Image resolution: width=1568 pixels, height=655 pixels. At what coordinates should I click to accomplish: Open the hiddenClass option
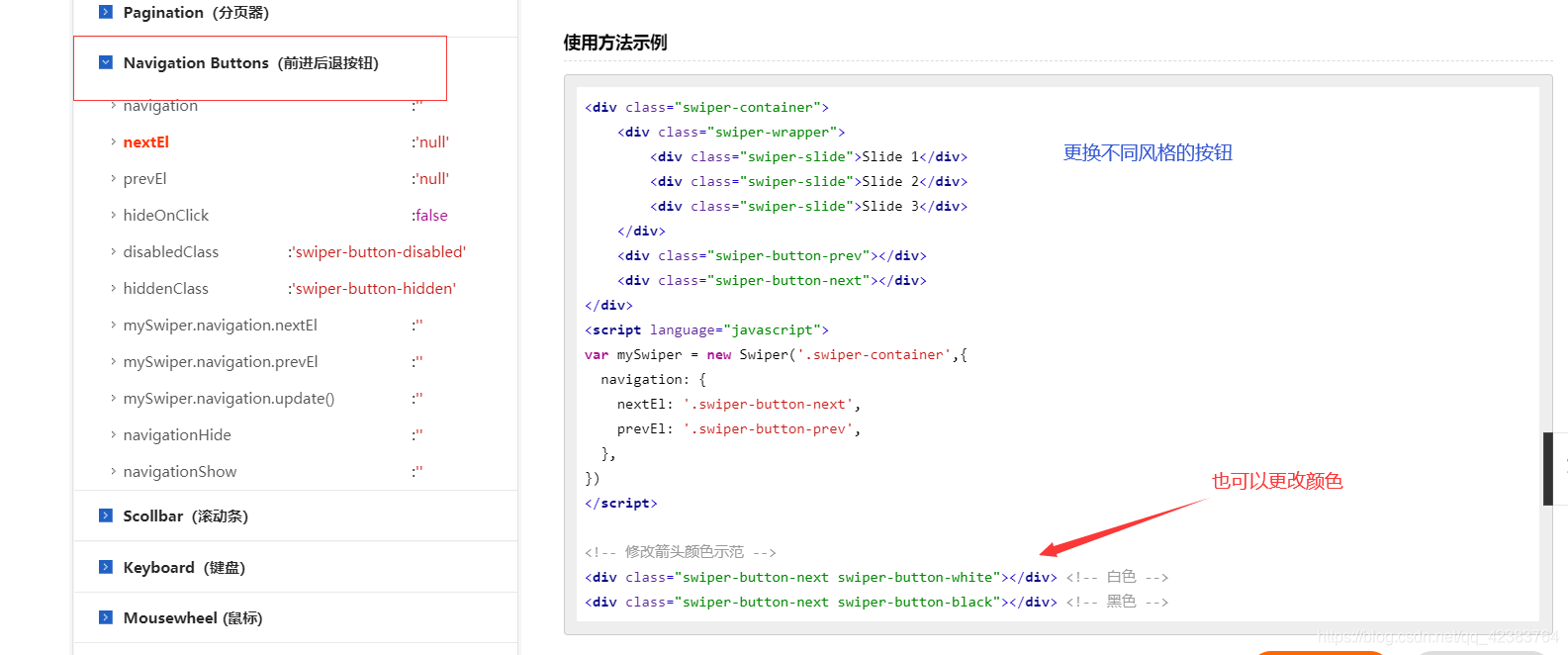165,288
